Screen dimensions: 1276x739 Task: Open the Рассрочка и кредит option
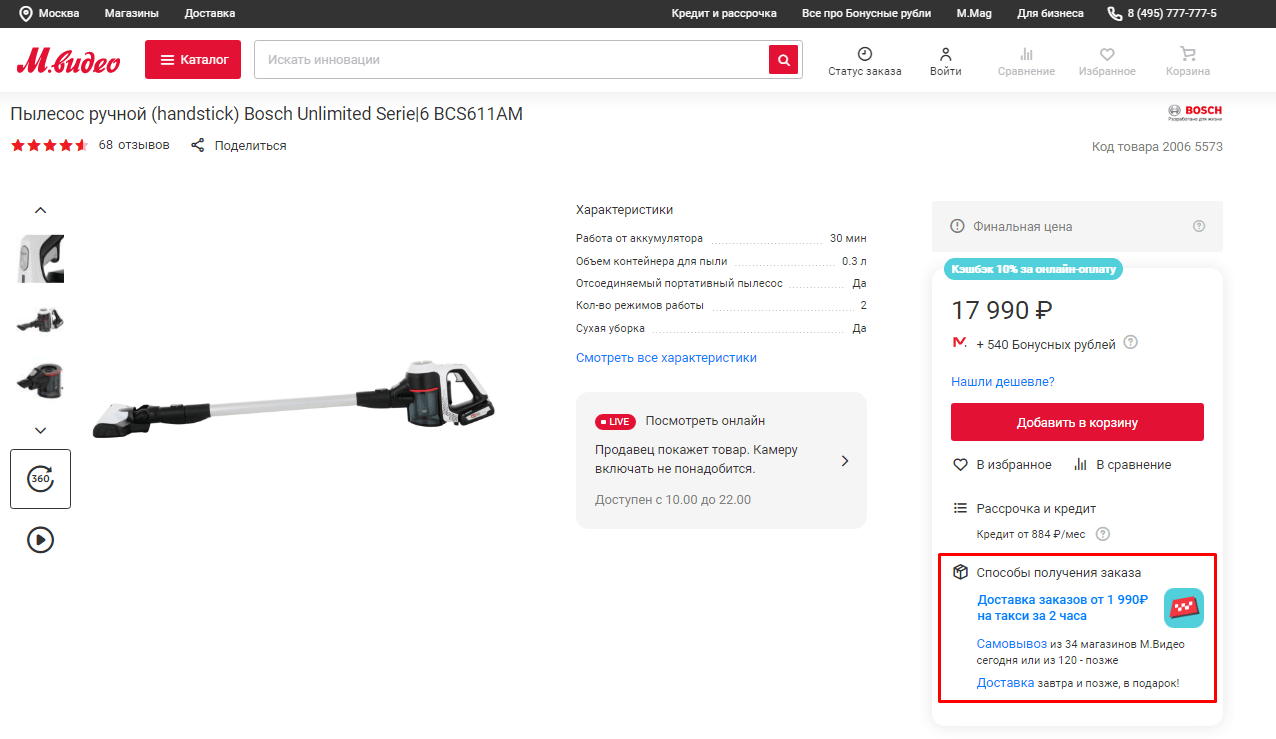point(1036,509)
